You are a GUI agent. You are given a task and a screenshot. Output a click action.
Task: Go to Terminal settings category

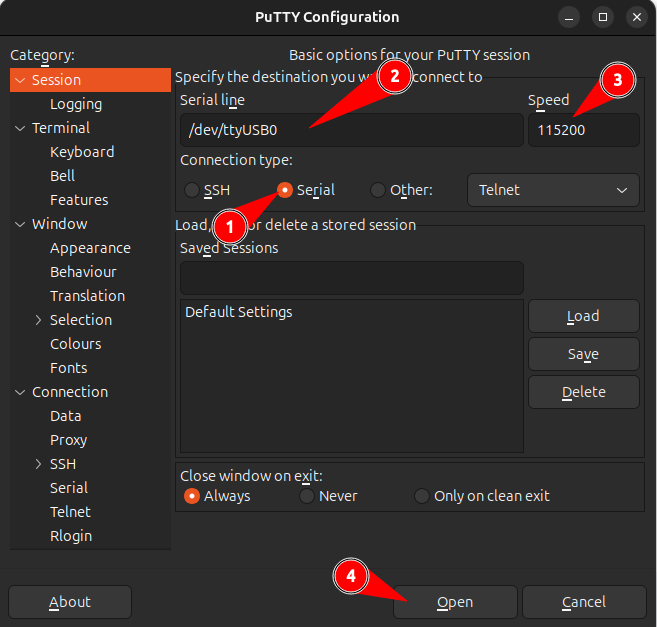pos(61,128)
